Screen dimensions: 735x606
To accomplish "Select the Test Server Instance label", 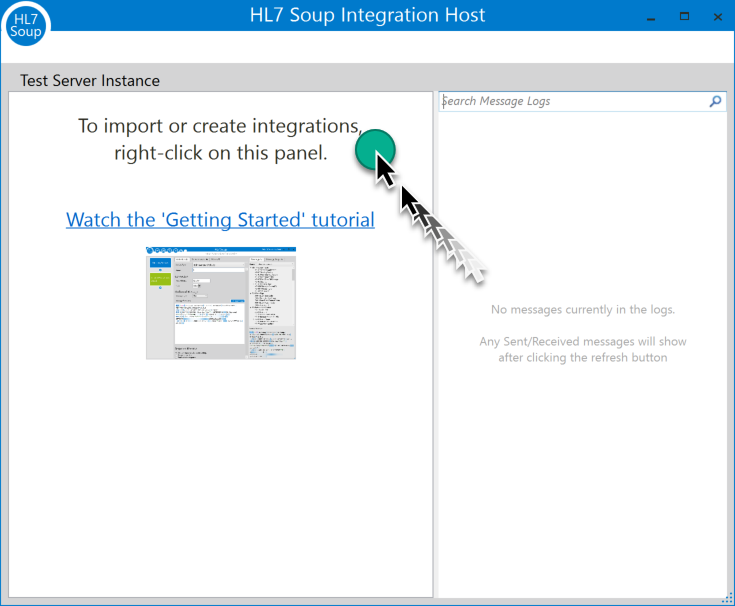I will (x=90, y=81).
